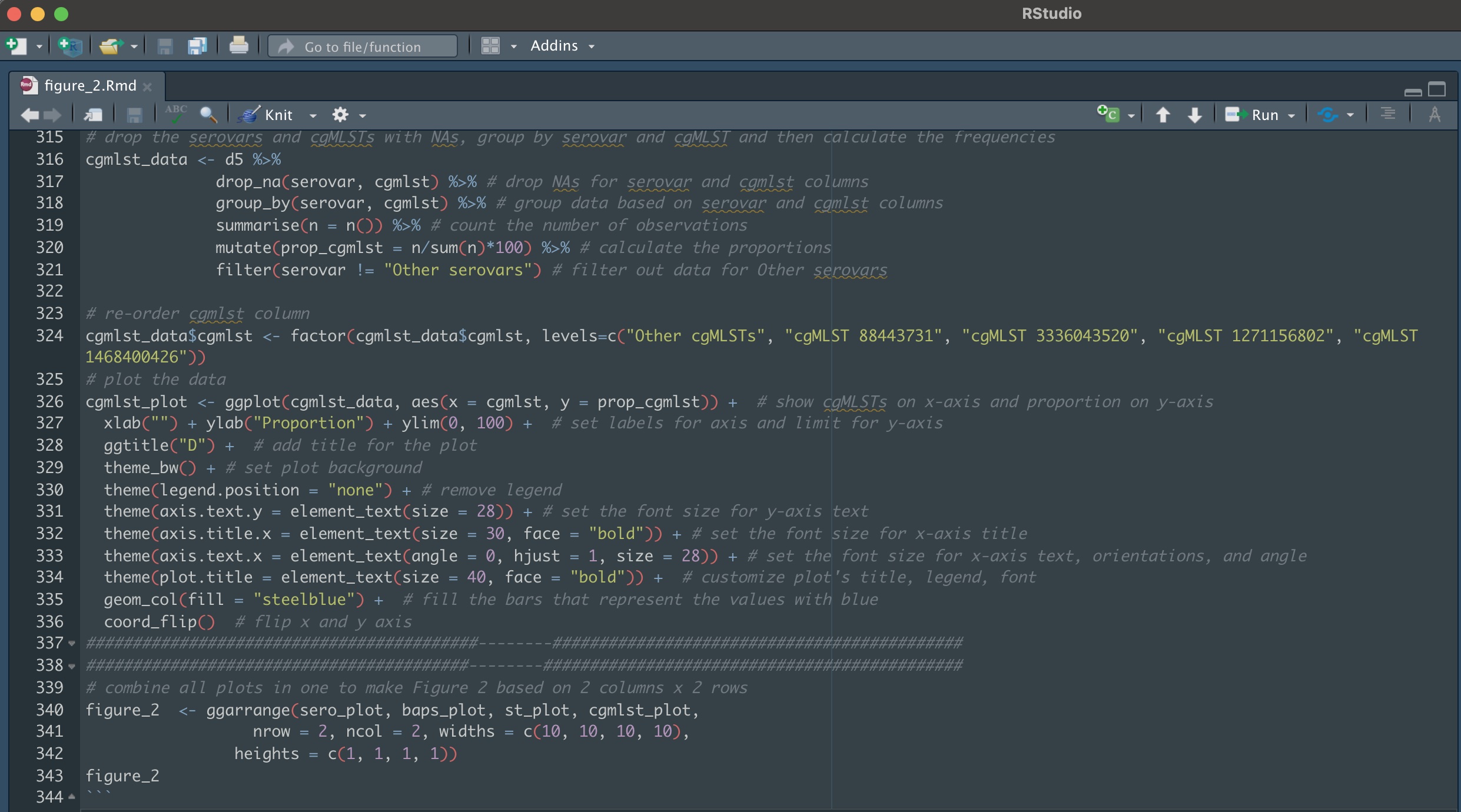This screenshot has height=812, width=1461.
Task: Select the figure_2.Rmd tab
Action: (89, 86)
